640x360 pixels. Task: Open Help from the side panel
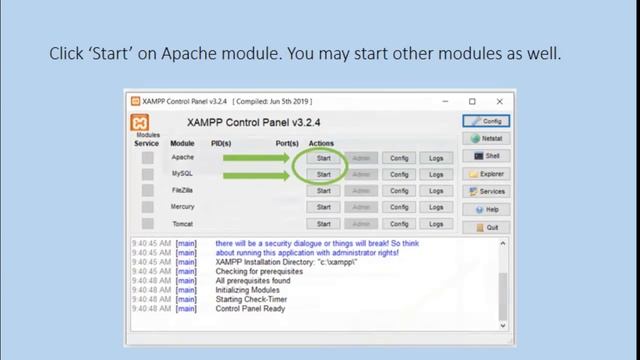486,209
